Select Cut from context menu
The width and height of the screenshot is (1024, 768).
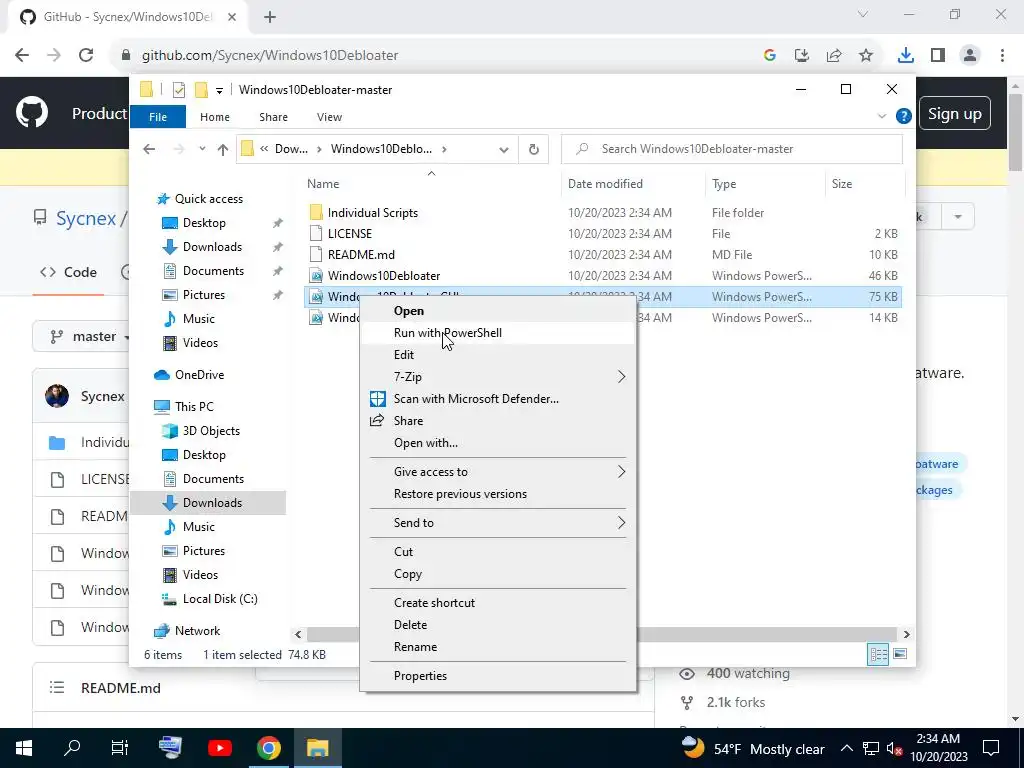403,552
